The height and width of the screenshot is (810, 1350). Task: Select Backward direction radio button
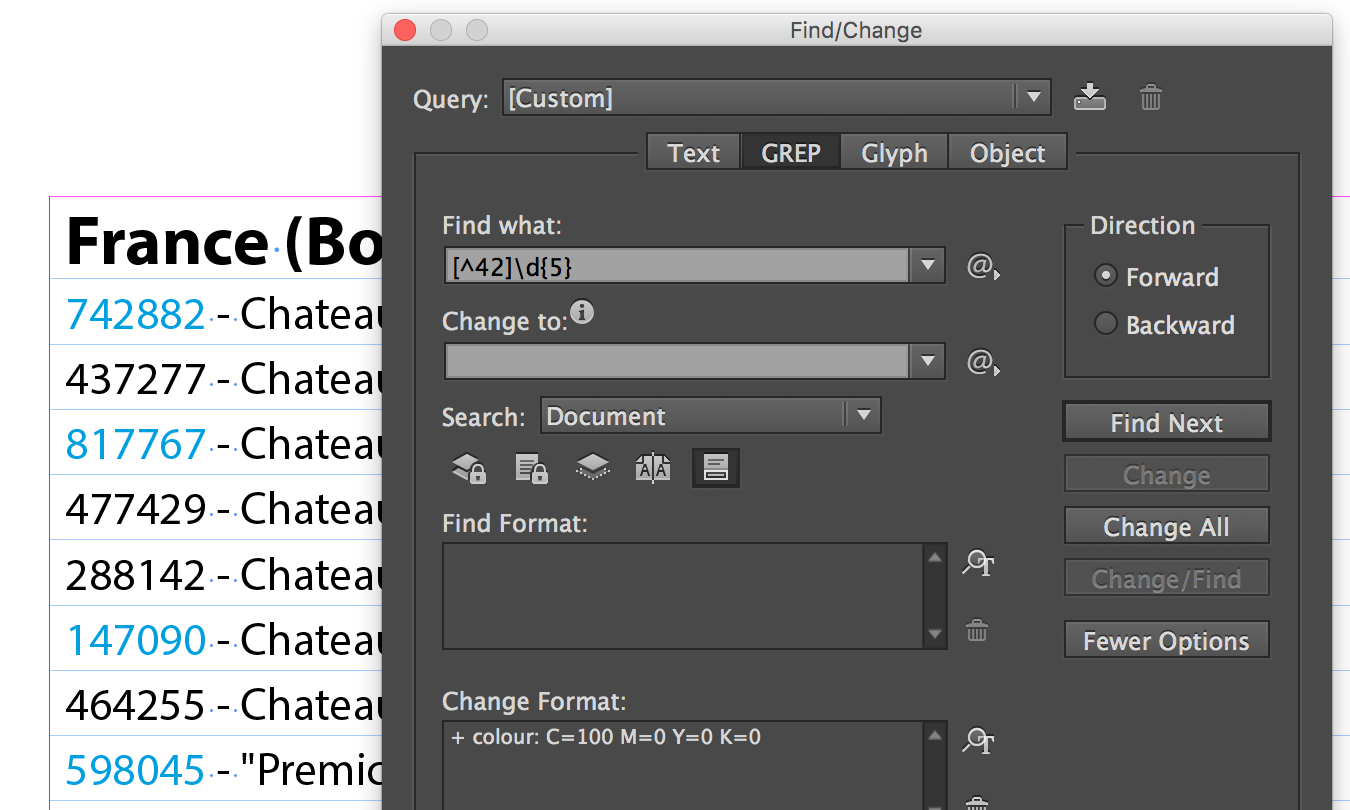tap(1105, 324)
